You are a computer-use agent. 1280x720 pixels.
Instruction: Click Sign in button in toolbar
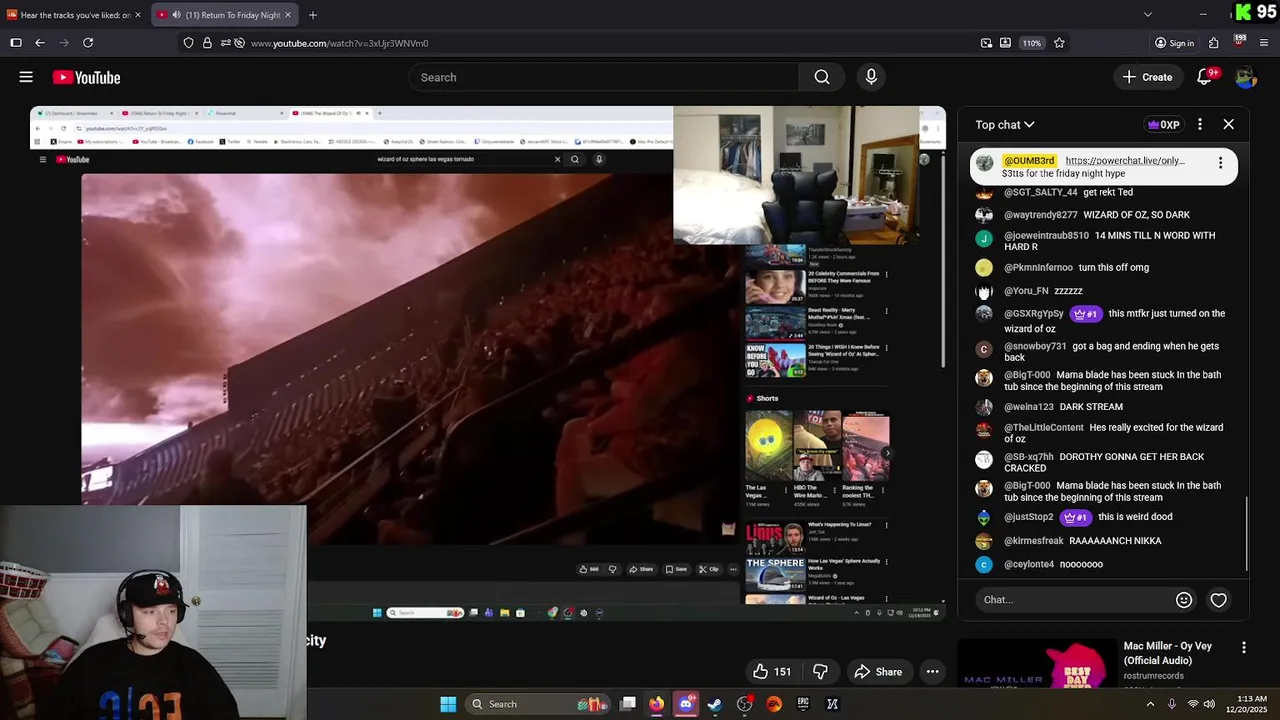coord(1174,43)
